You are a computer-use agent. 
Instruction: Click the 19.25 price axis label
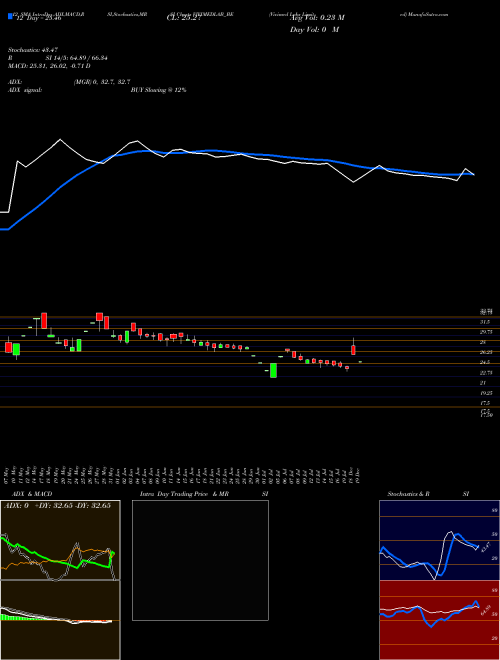click(486, 393)
